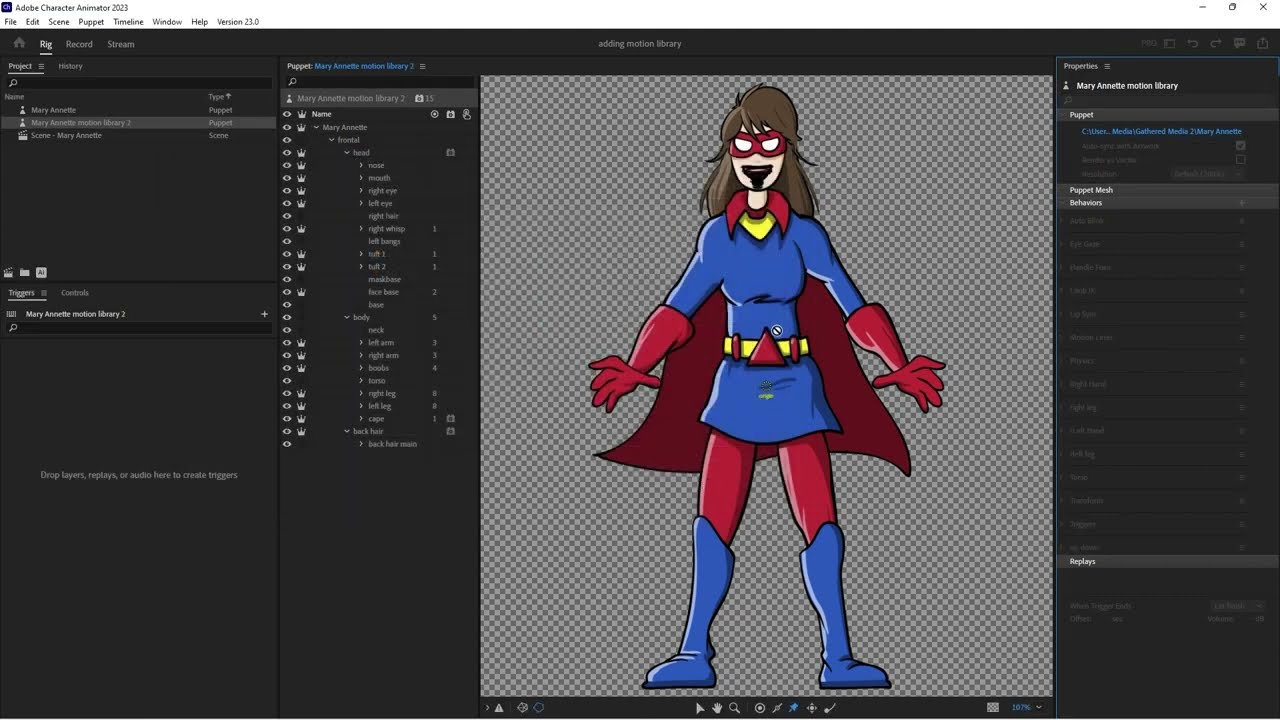This screenshot has width=1280, height=720.
Task: Expand the right eye layer
Action: coord(361,191)
